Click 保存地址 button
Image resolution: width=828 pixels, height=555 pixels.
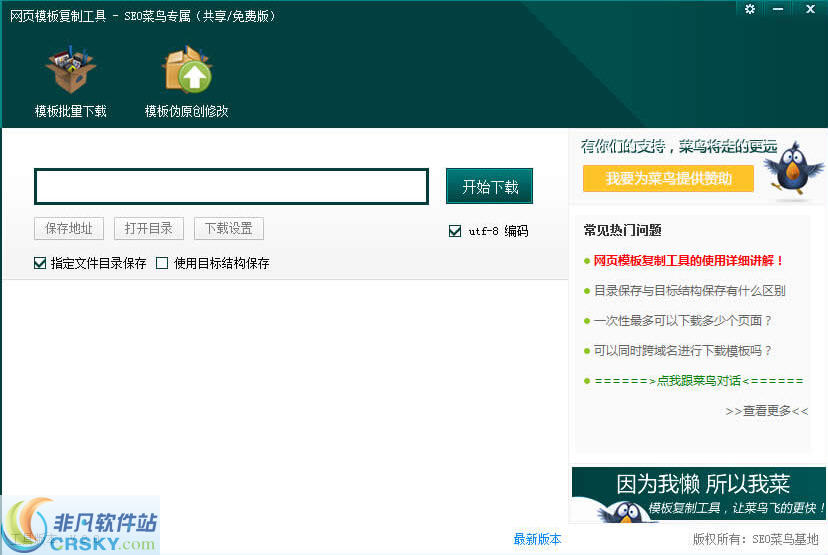(69, 228)
